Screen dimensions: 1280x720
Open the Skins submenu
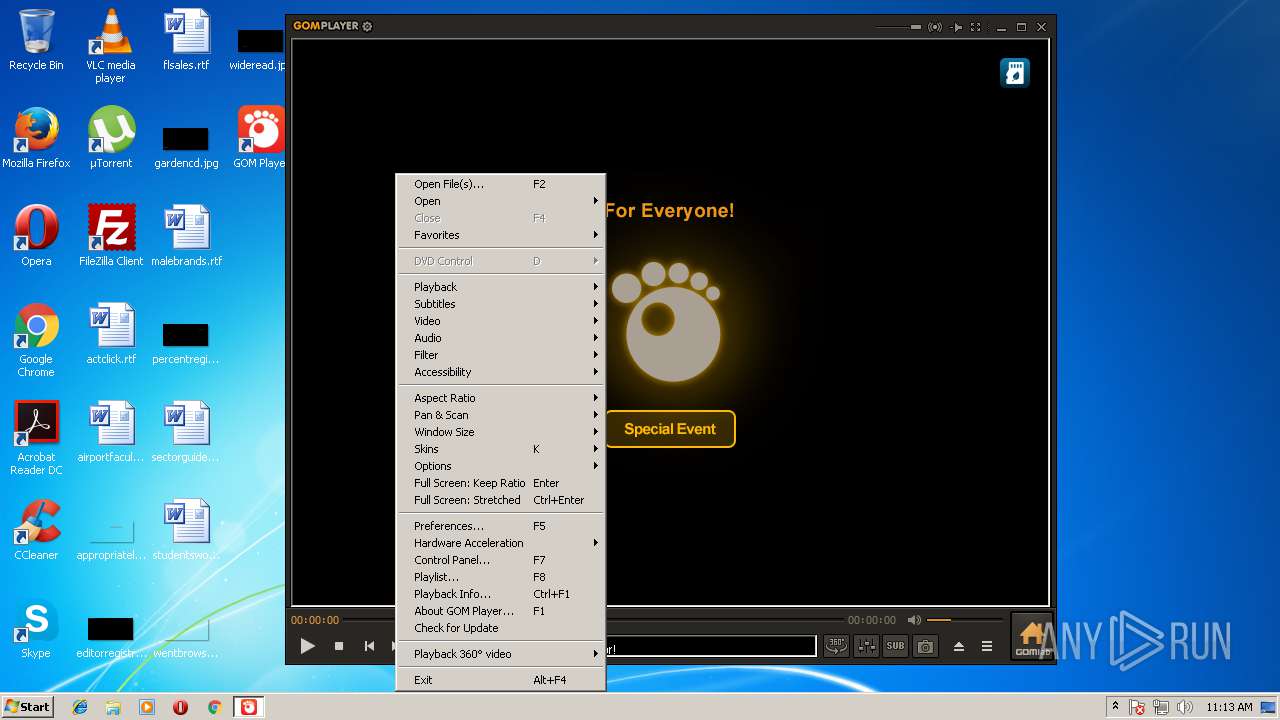(501, 449)
